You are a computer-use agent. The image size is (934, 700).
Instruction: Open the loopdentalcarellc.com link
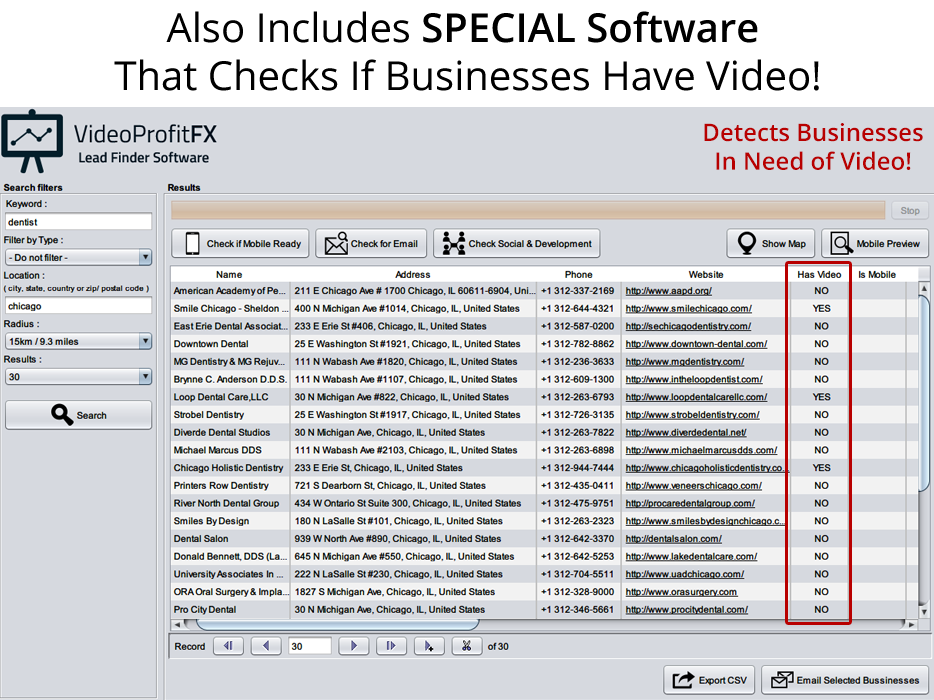[x=696, y=397]
